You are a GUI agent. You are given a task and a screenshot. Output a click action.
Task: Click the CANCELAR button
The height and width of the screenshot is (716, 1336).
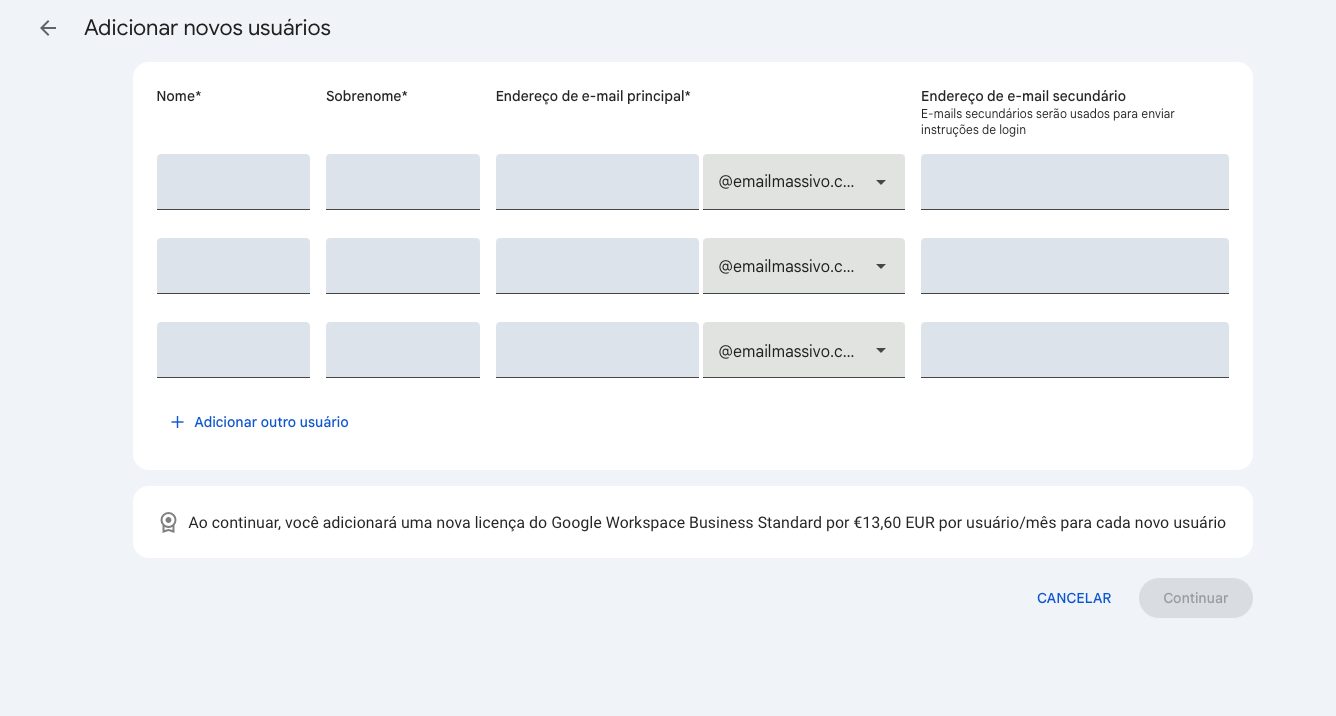click(1073, 598)
